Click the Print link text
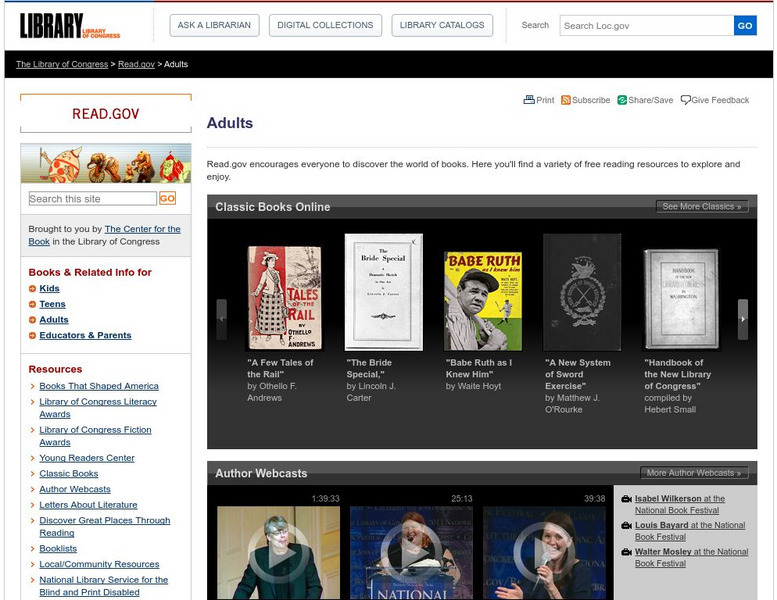This screenshot has height=600, width=777. pyautogui.click(x=545, y=100)
